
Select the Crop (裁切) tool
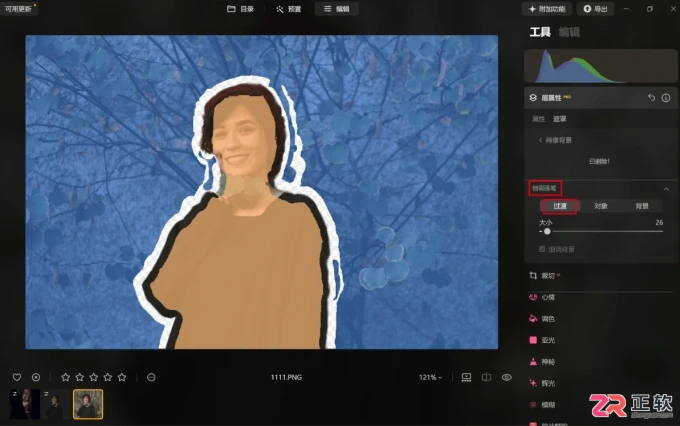543,275
